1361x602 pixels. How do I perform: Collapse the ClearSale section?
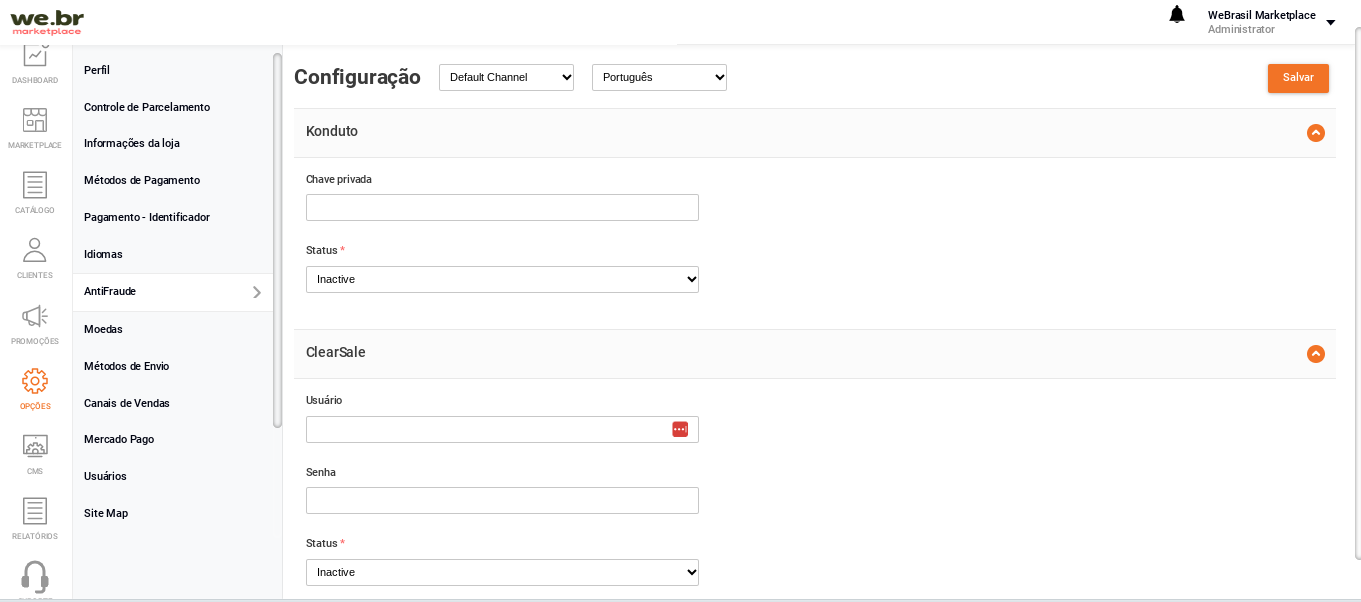pos(1316,354)
